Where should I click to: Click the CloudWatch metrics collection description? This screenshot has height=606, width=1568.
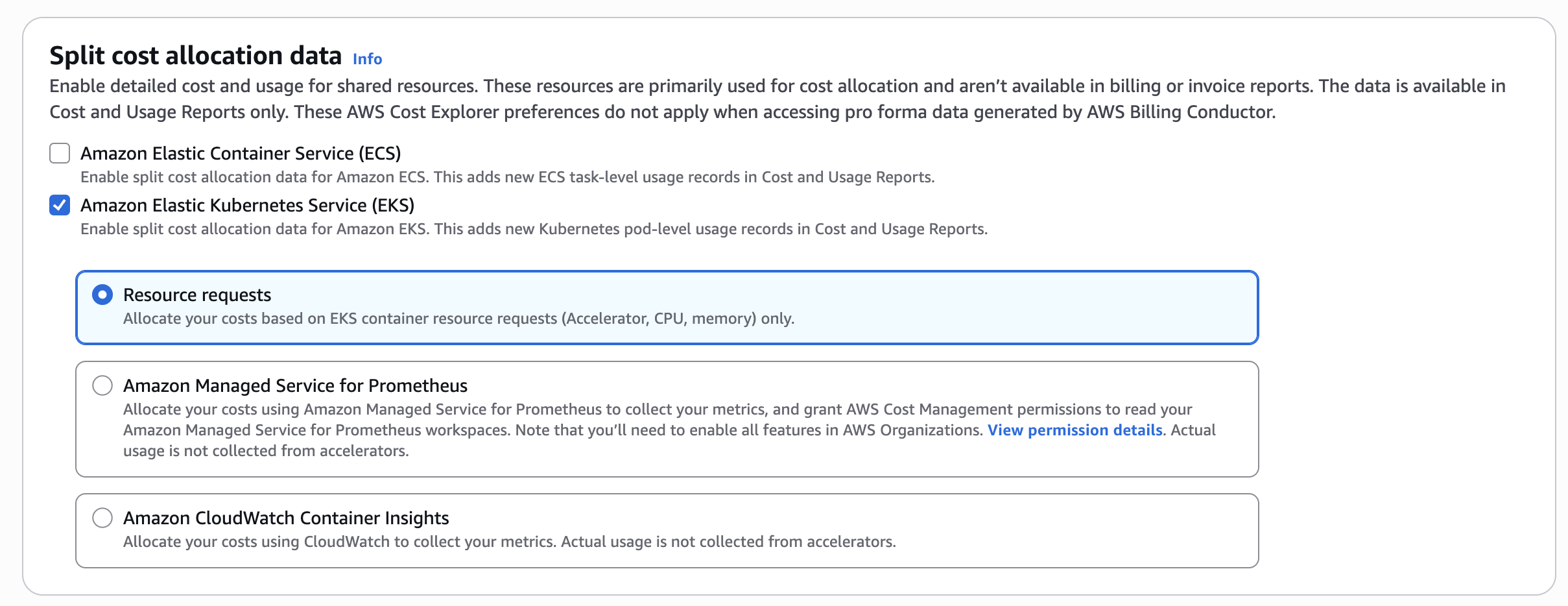coord(509,542)
